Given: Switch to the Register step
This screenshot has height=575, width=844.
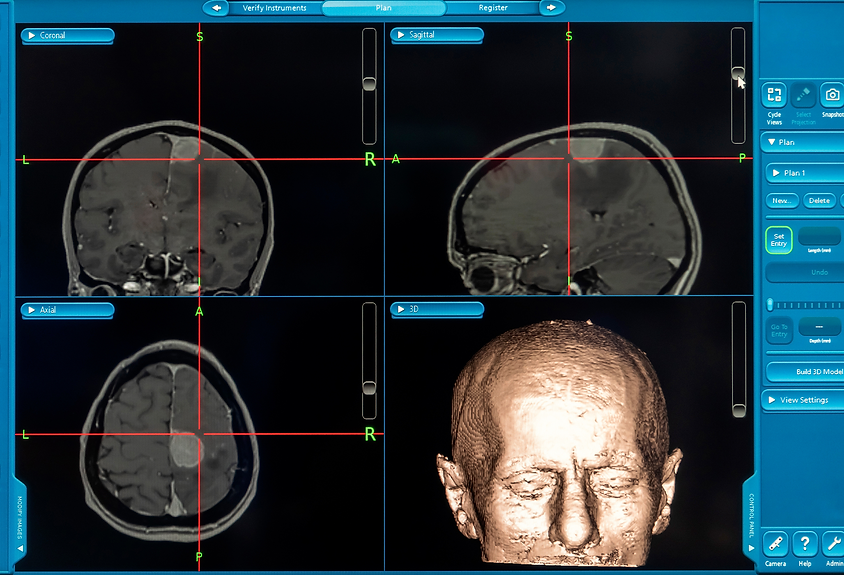Looking at the screenshot, I should click(493, 8).
